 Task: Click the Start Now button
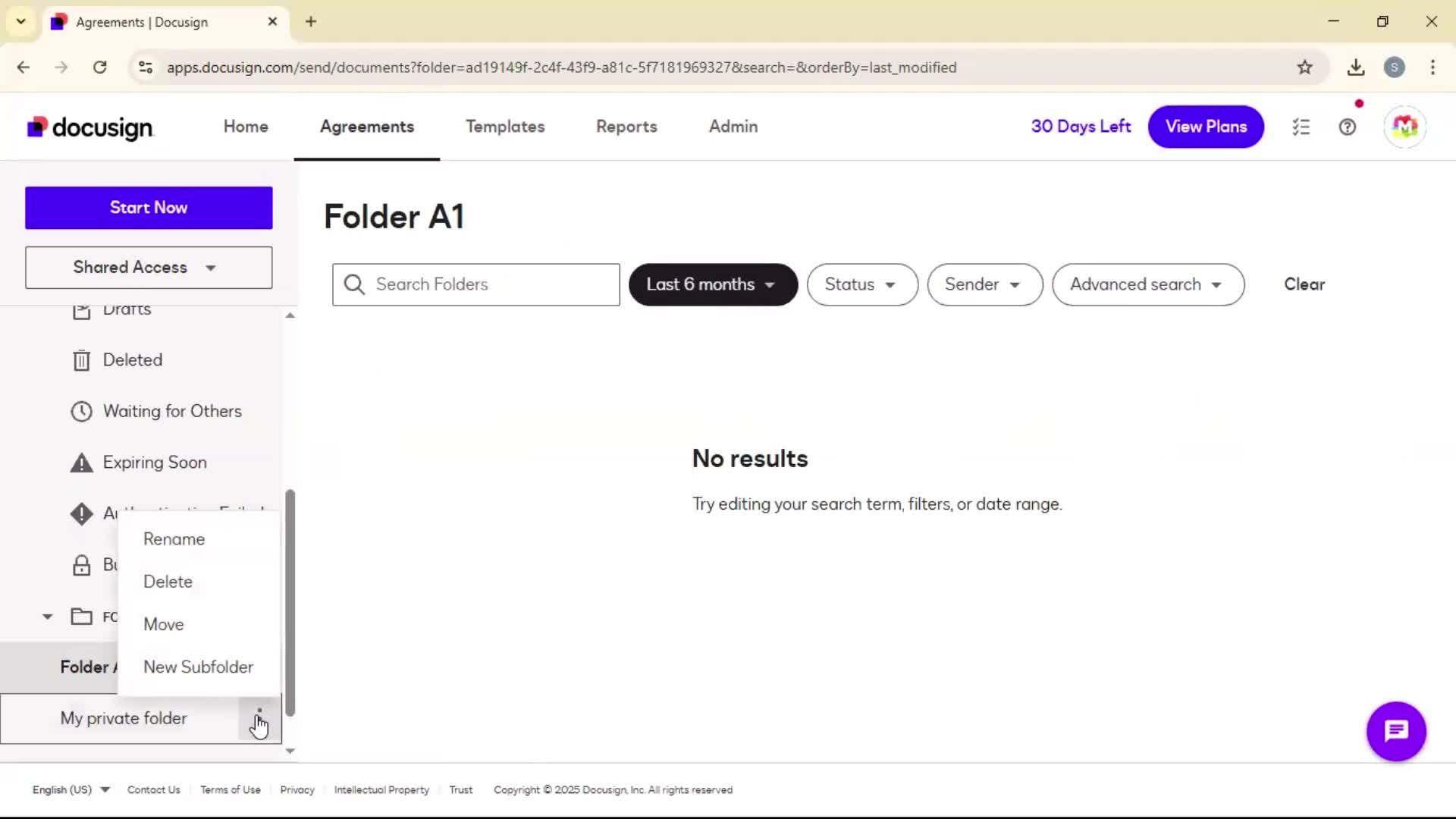pos(149,208)
